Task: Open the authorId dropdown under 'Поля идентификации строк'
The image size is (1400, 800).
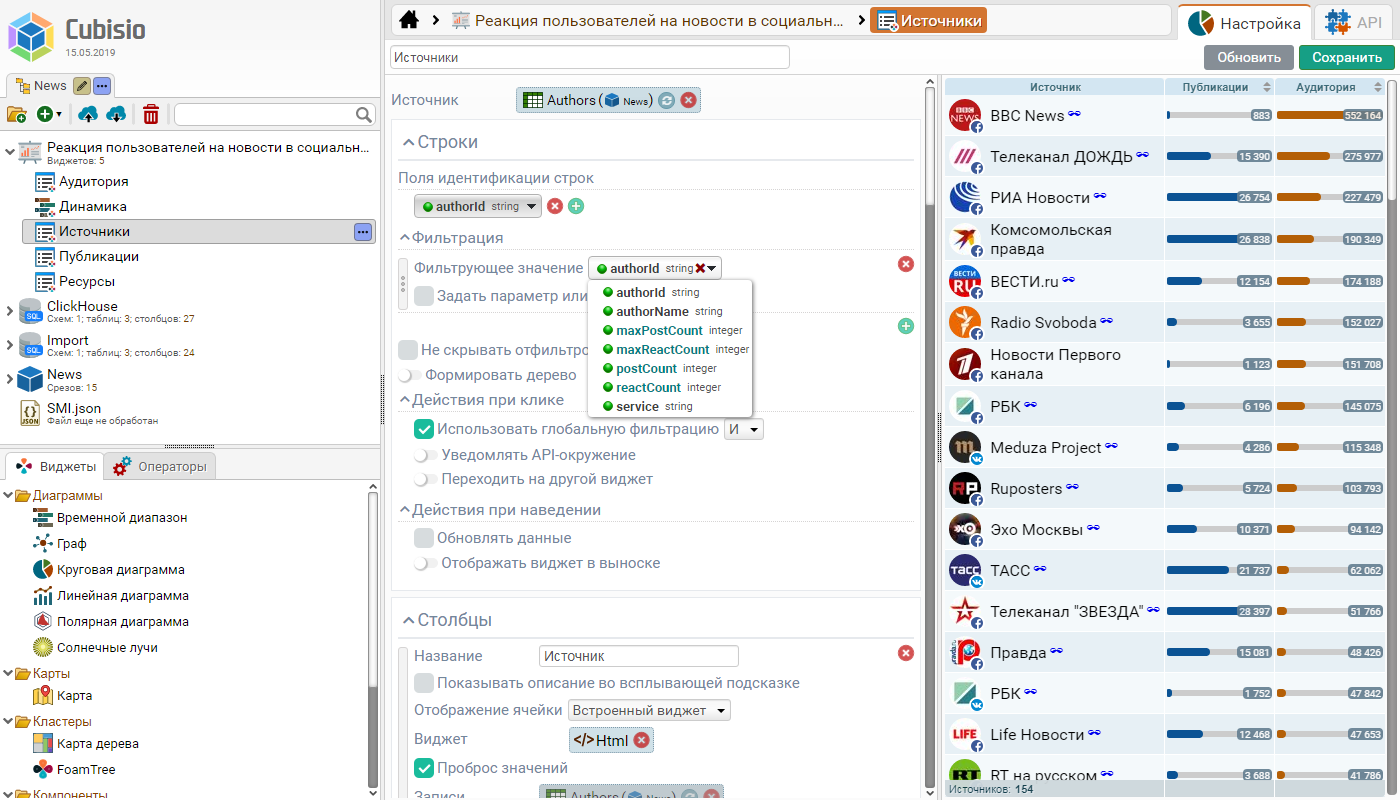Action: pyautogui.click(x=478, y=206)
